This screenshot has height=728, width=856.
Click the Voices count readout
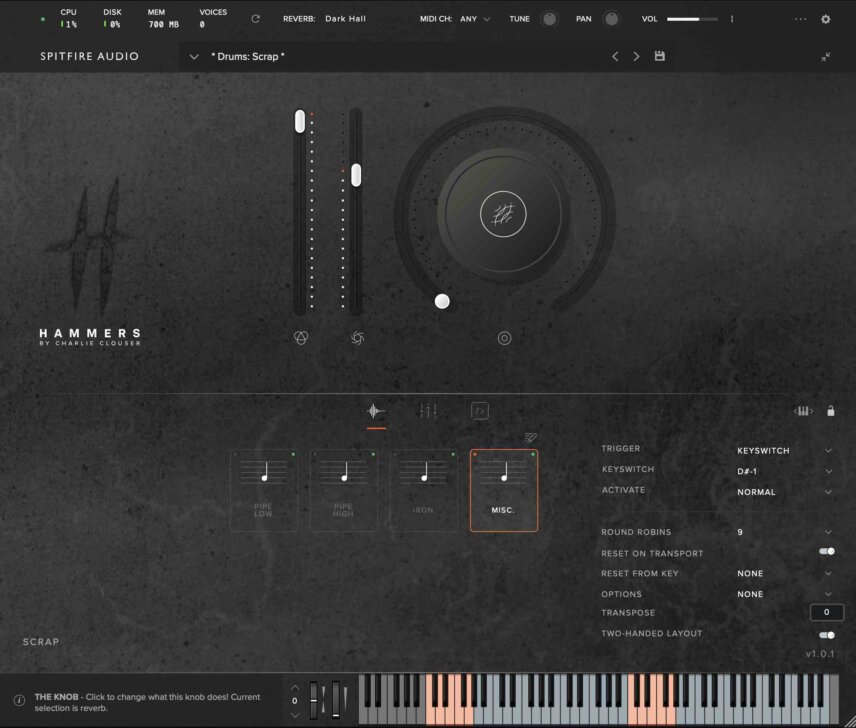point(202,25)
